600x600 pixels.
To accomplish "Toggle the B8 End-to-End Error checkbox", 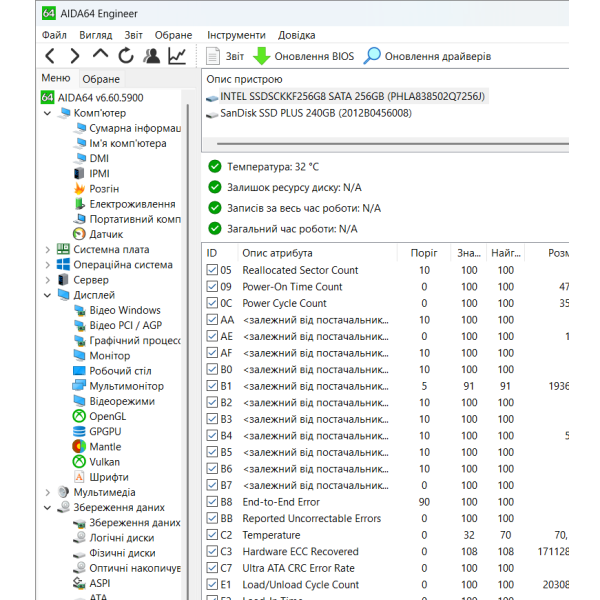I will point(212,502).
